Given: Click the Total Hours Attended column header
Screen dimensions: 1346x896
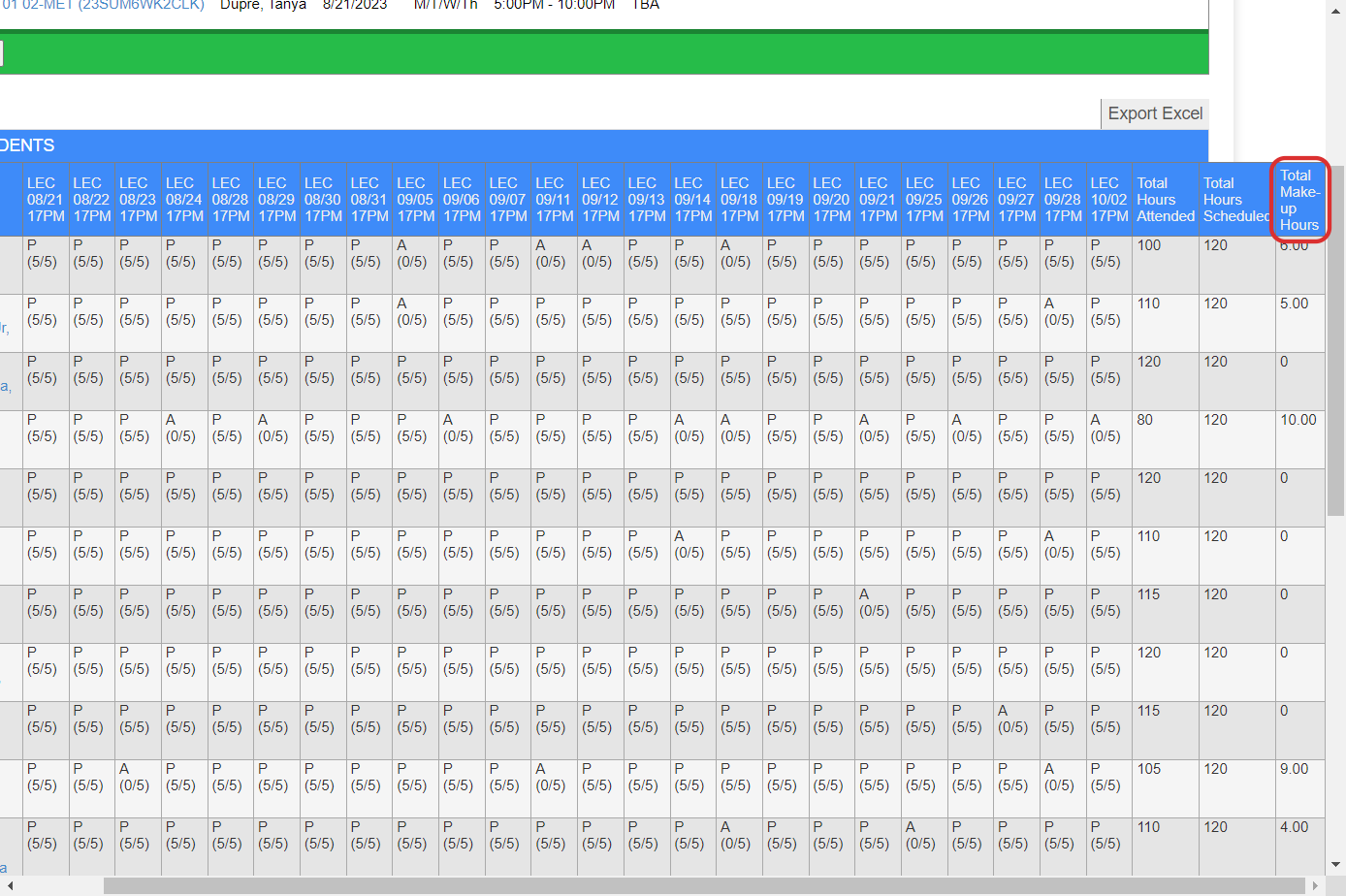Looking at the screenshot, I should coord(1164,200).
